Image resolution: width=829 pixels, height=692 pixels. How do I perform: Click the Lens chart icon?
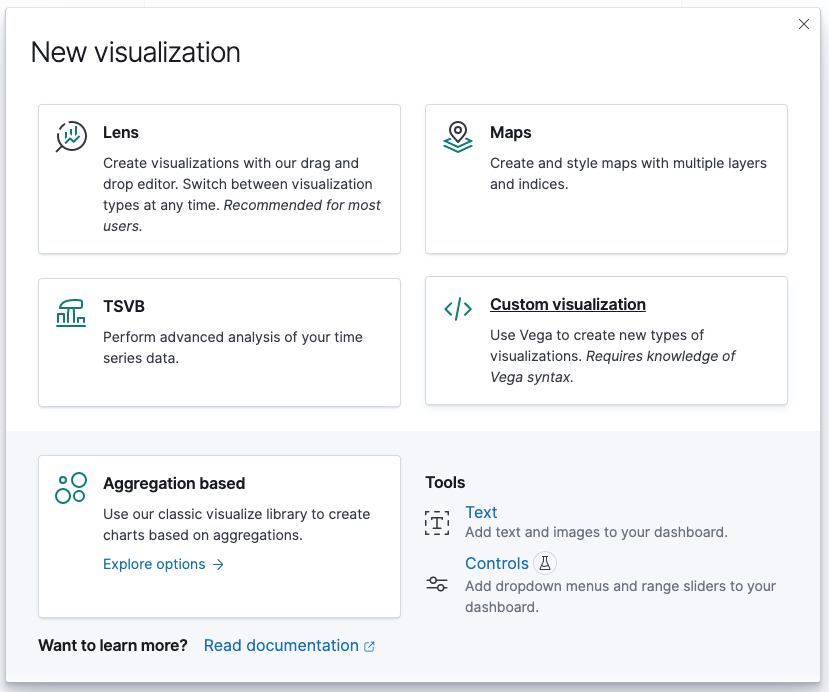tap(71, 137)
